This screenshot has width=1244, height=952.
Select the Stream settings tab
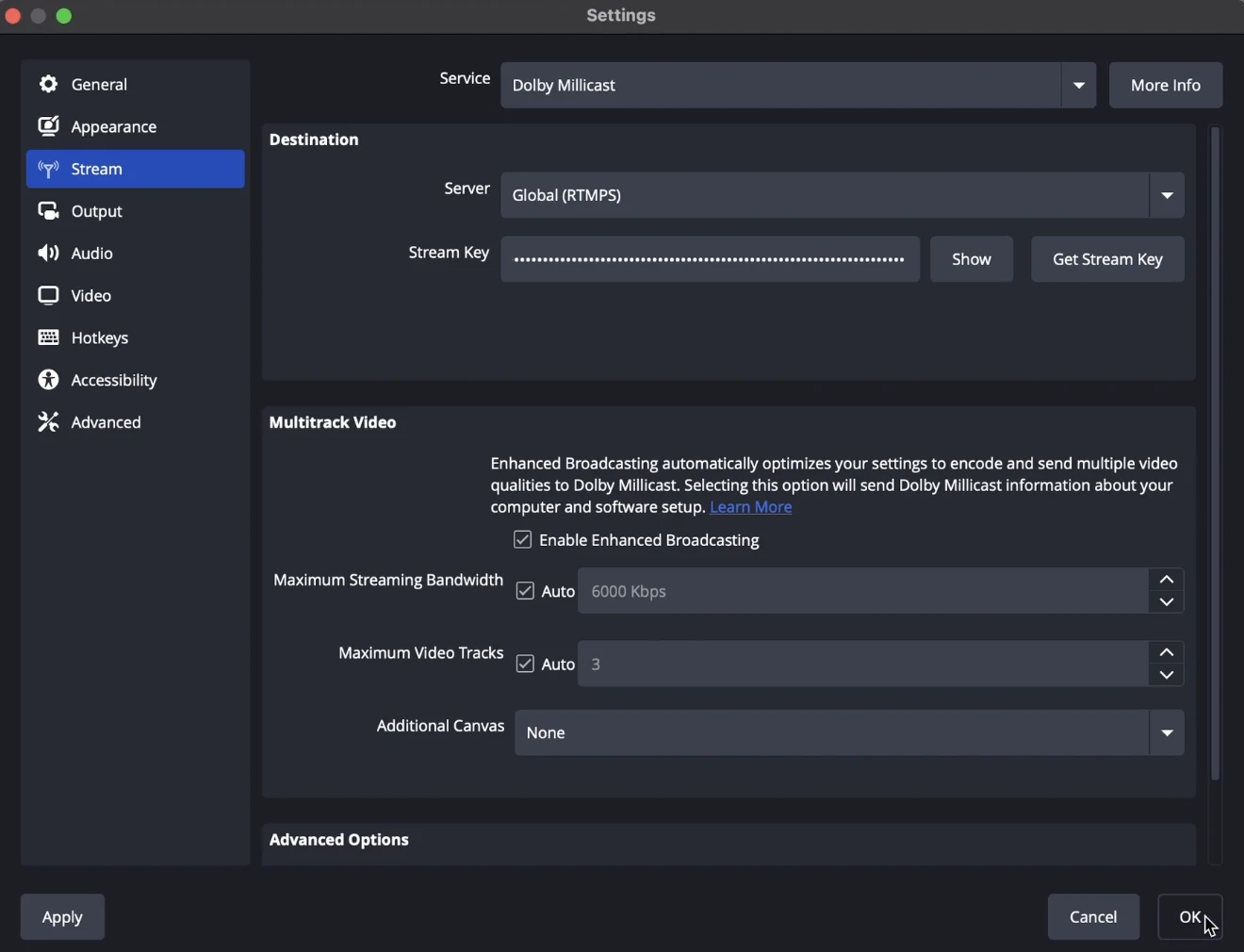coord(136,170)
